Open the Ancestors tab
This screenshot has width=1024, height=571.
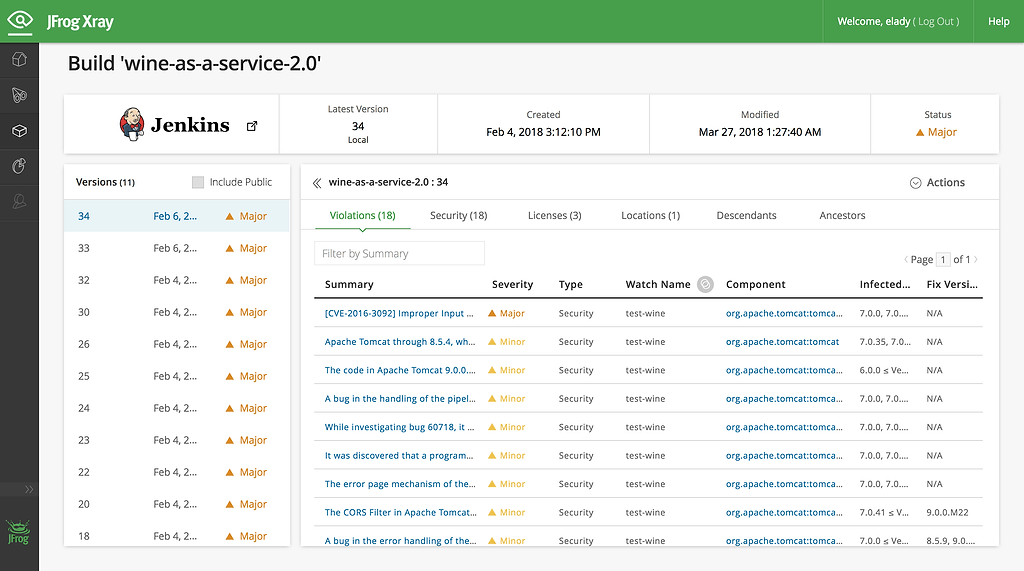tap(842, 216)
